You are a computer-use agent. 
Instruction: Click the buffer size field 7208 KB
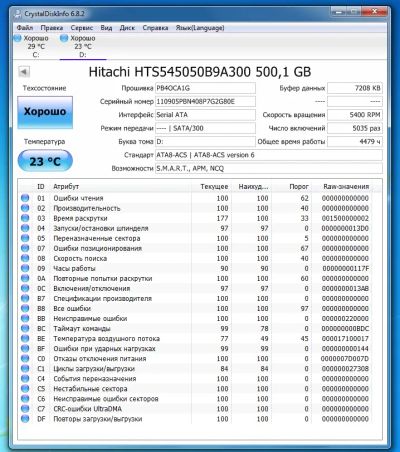point(355,88)
